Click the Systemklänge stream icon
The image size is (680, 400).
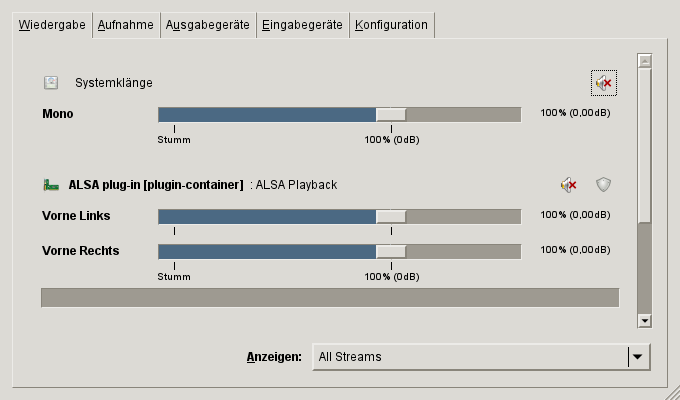[51, 83]
